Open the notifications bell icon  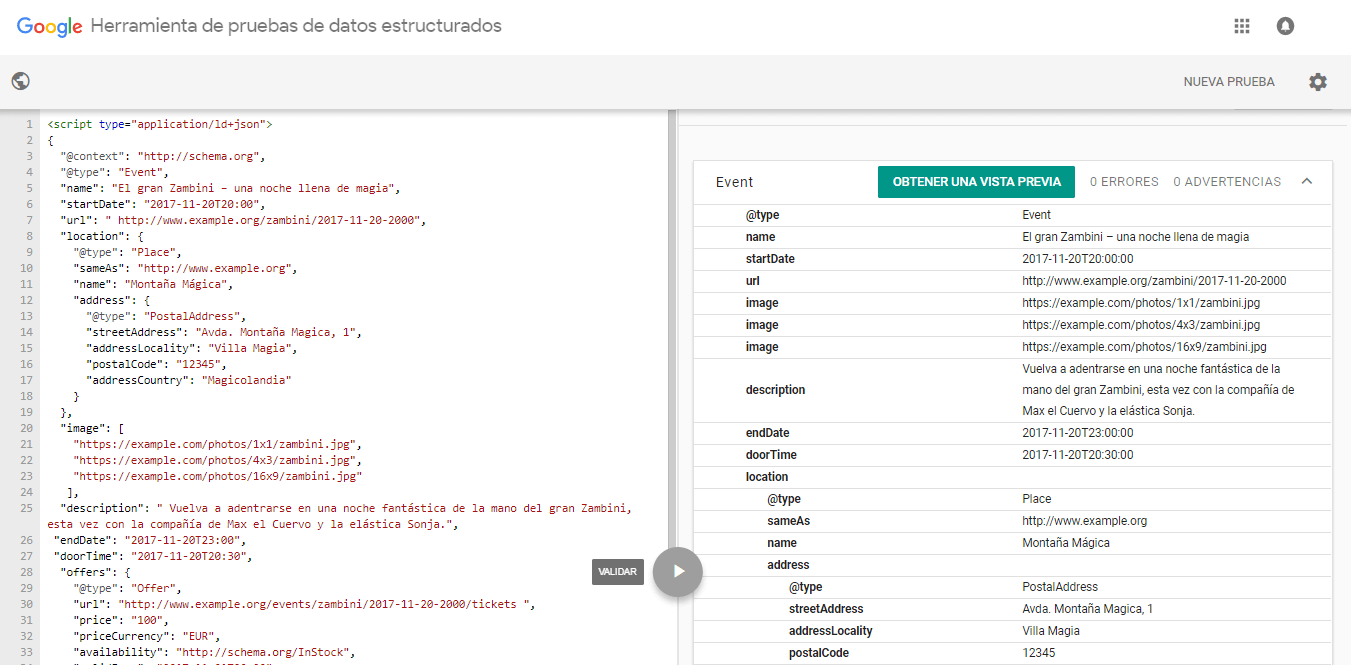click(1286, 27)
